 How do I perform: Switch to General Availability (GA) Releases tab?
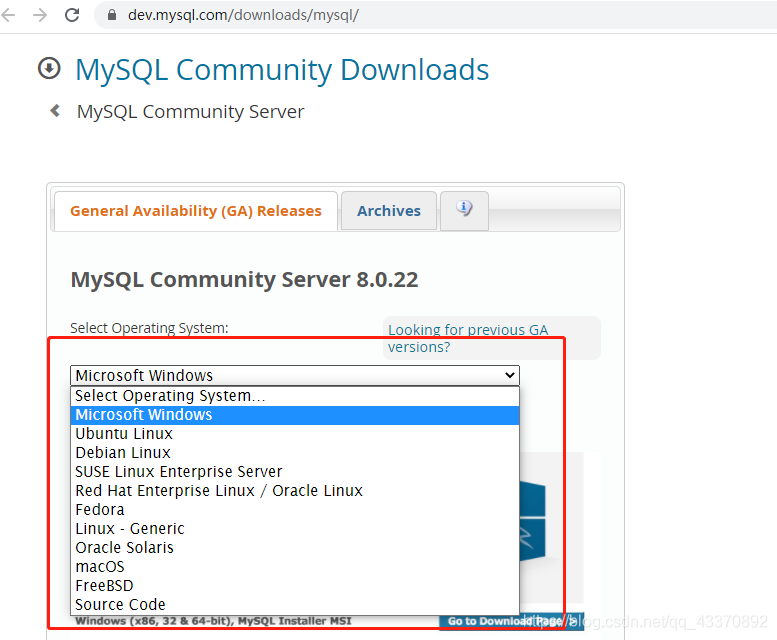(x=196, y=211)
